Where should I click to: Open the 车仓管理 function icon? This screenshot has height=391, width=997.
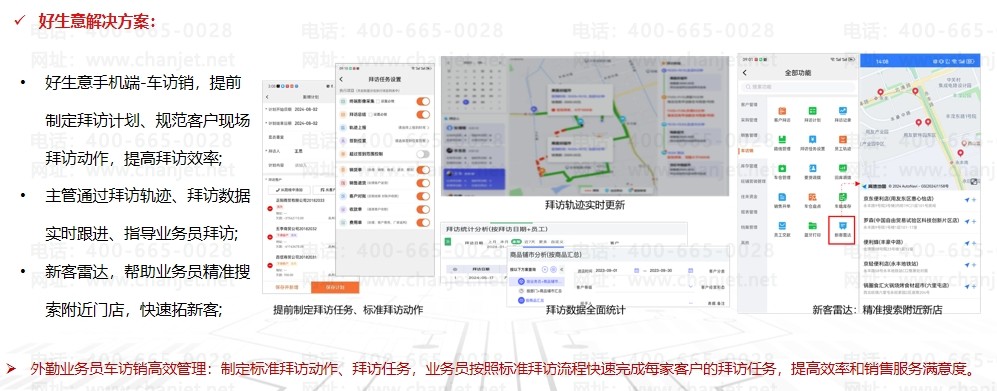782,171
